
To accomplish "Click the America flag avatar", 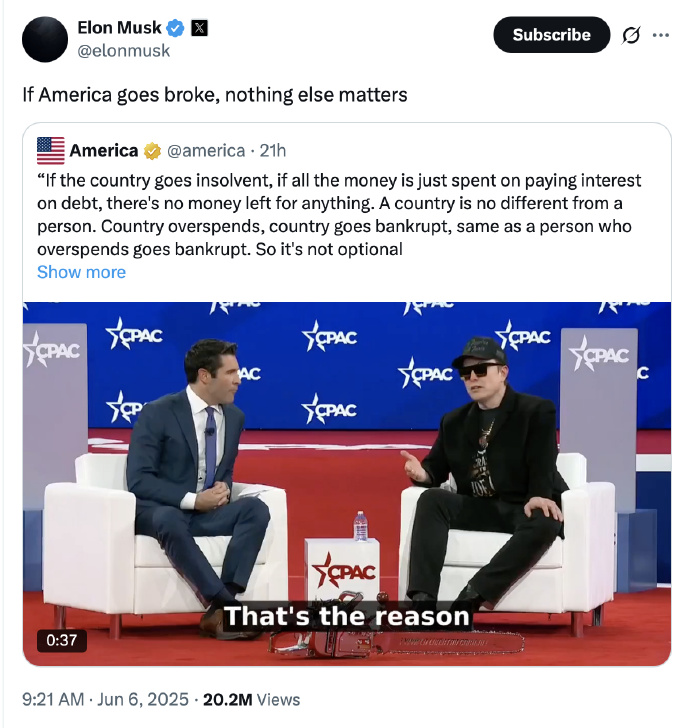I will (51, 151).
